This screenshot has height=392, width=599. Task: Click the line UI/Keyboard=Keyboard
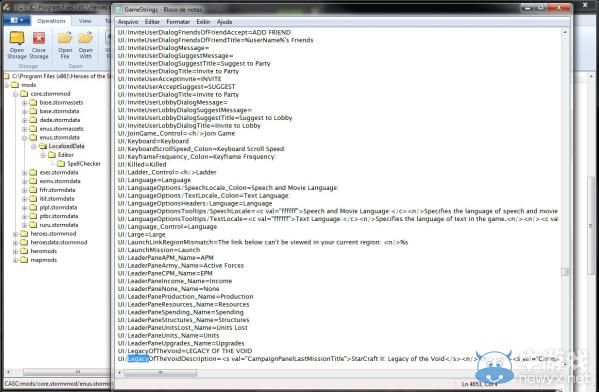153,141
